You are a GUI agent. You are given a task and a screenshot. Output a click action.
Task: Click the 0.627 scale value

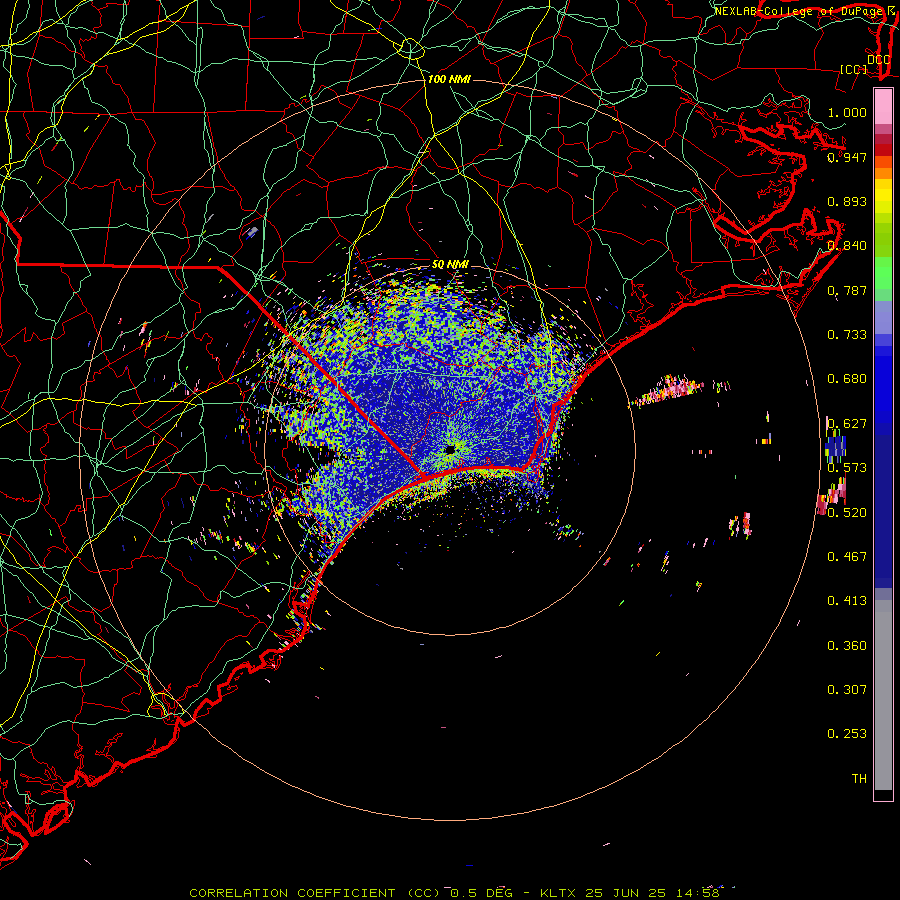pyautogui.click(x=847, y=423)
